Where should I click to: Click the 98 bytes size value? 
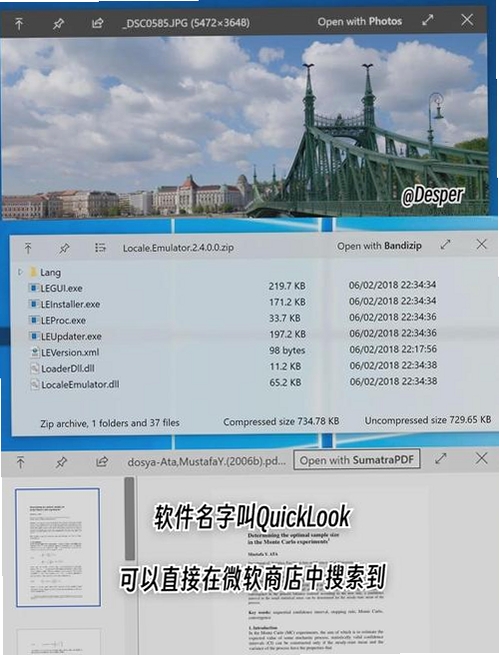point(287,350)
